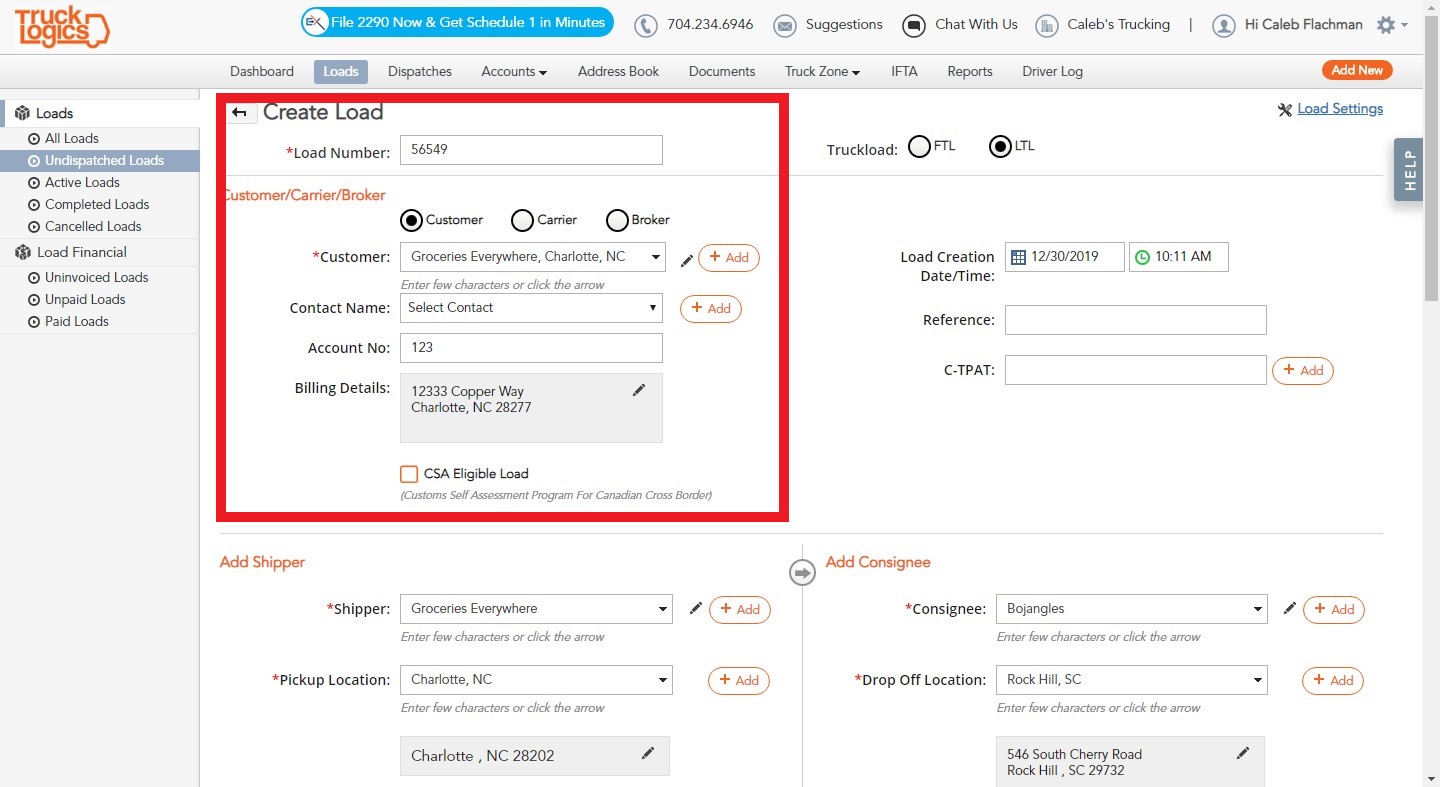This screenshot has height=787, width=1440.
Task: Click the Account No field
Action: pyautogui.click(x=531, y=348)
